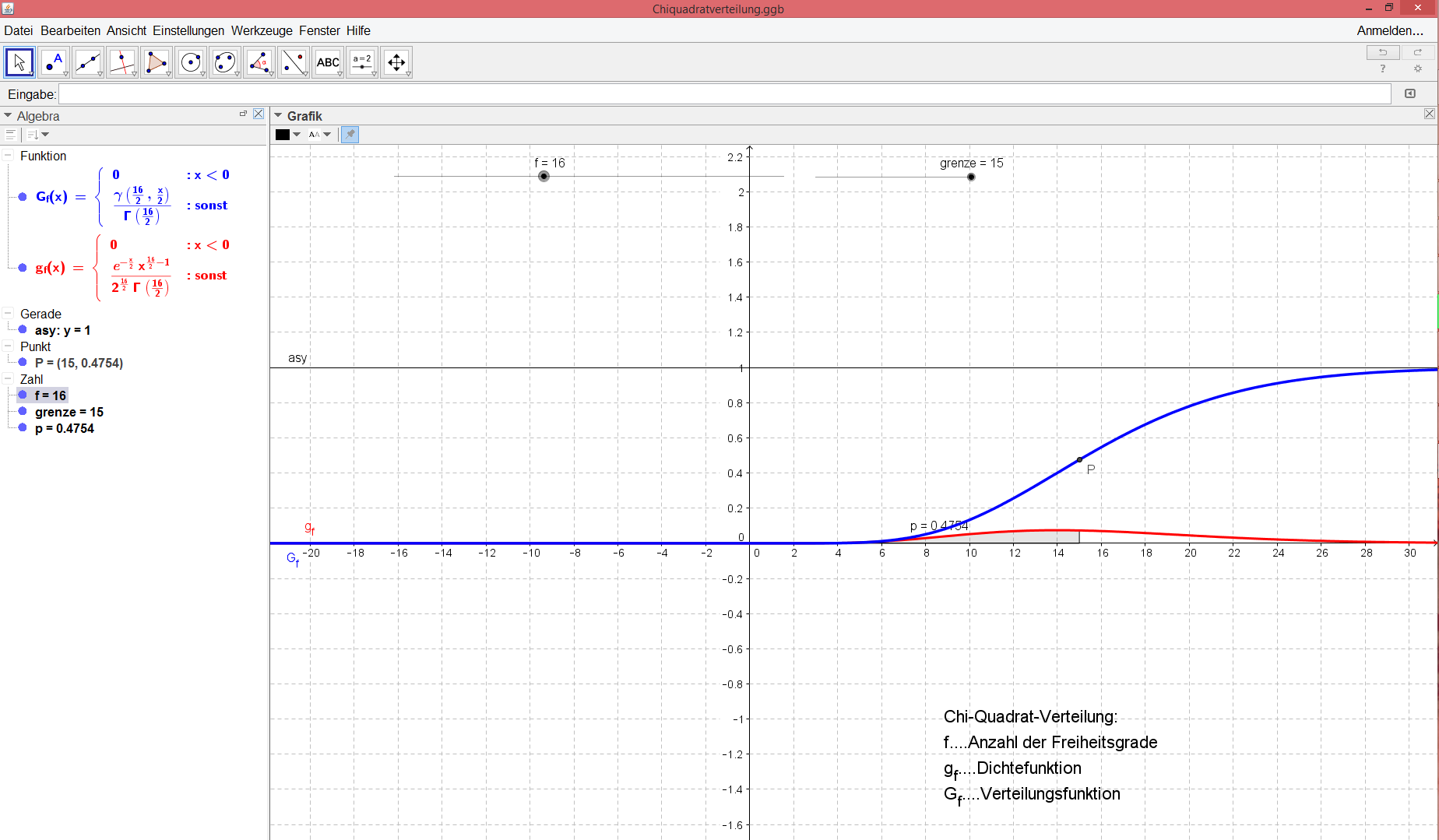Open the Ansicht menu

tap(126, 30)
